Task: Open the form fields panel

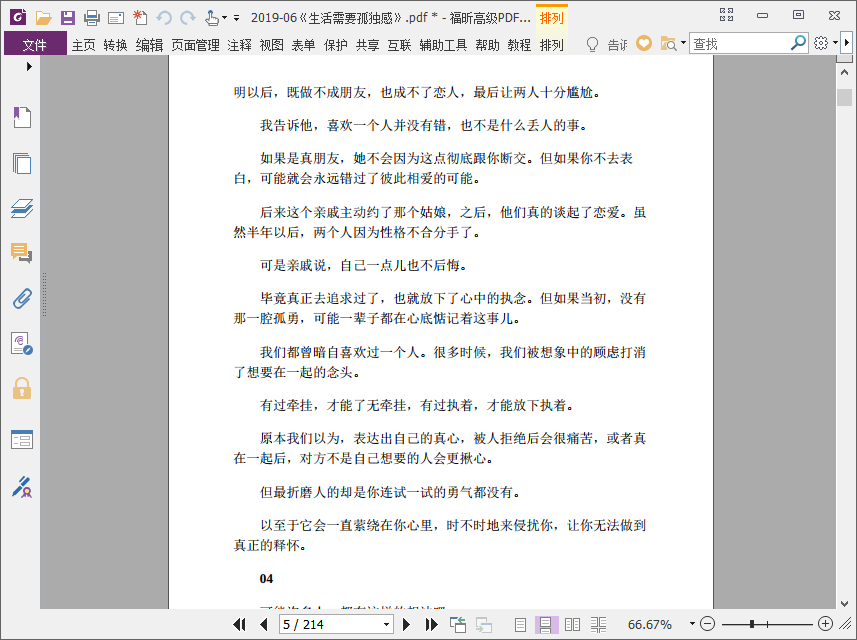Action: pos(22,439)
